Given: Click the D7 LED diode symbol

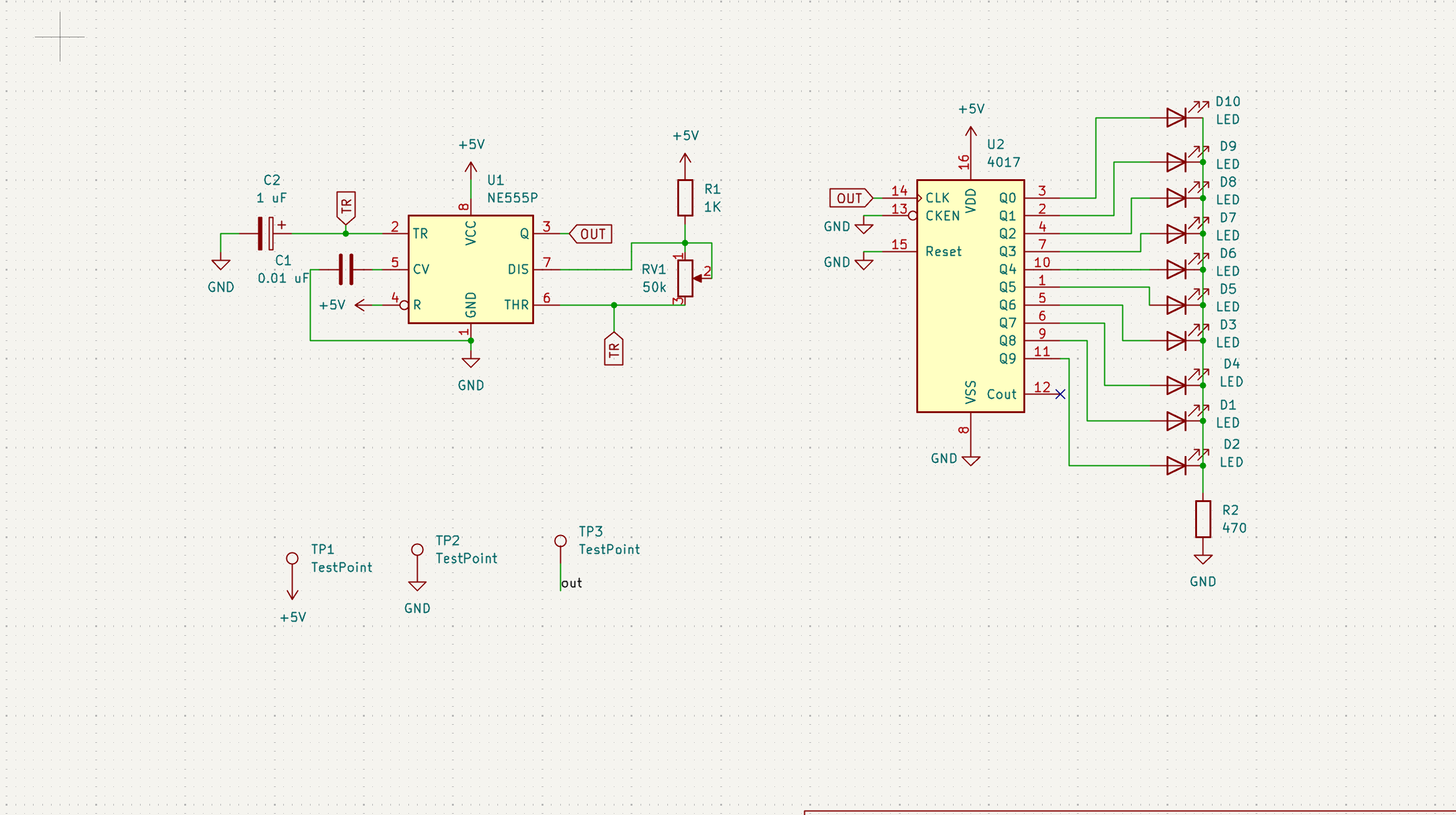Looking at the screenshot, I should click(1176, 234).
